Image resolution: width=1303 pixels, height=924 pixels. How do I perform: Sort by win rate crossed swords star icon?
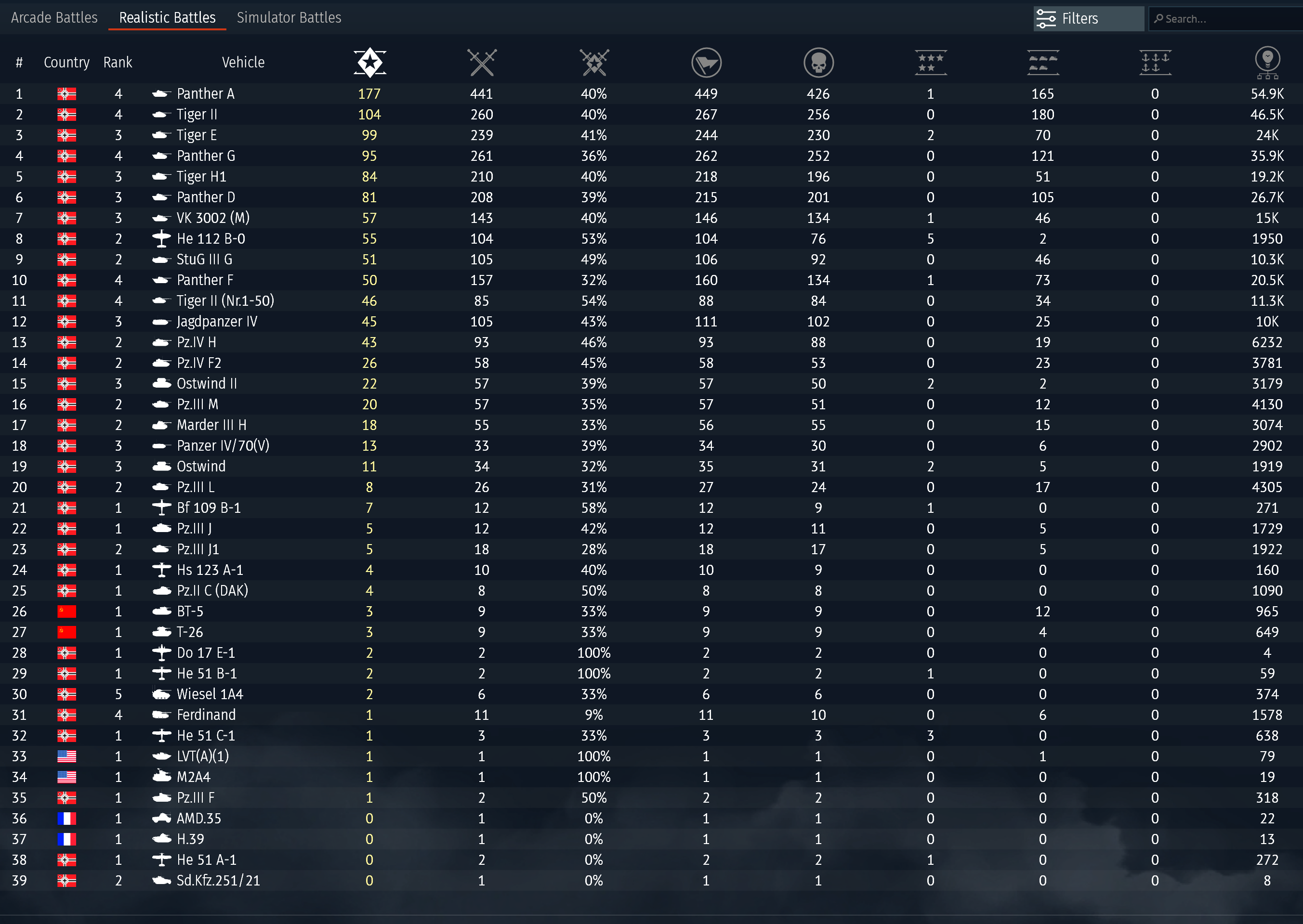tap(594, 62)
